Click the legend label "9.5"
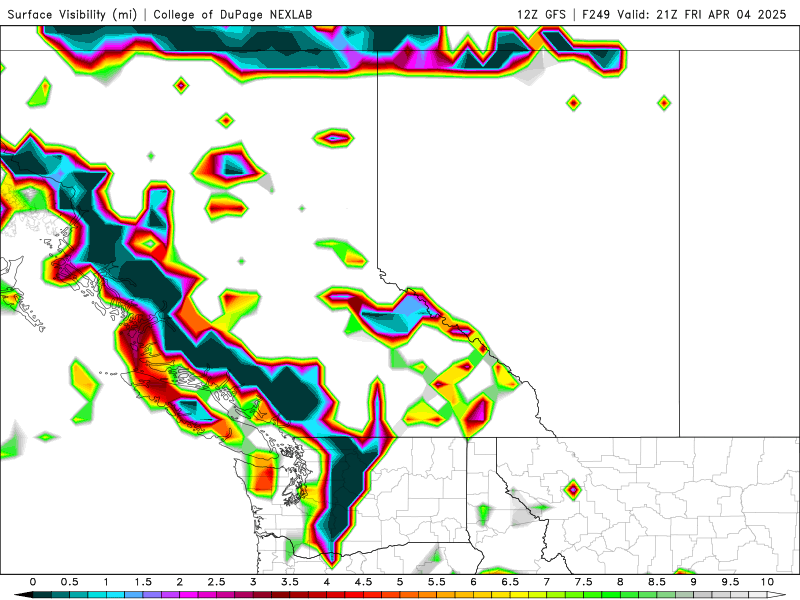800x600 pixels. tap(731, 582)
